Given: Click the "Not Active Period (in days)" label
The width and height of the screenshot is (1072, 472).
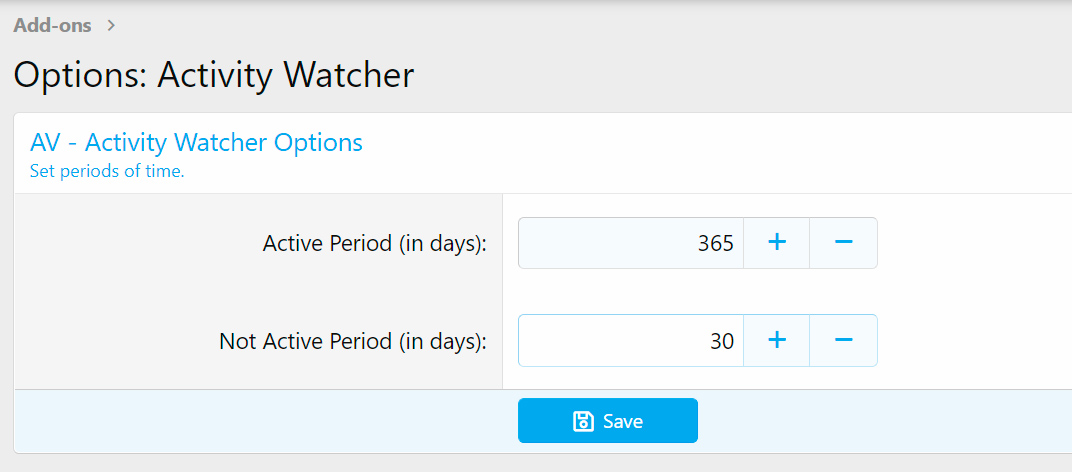Looking at the screenshot, I should click(352, 341).
